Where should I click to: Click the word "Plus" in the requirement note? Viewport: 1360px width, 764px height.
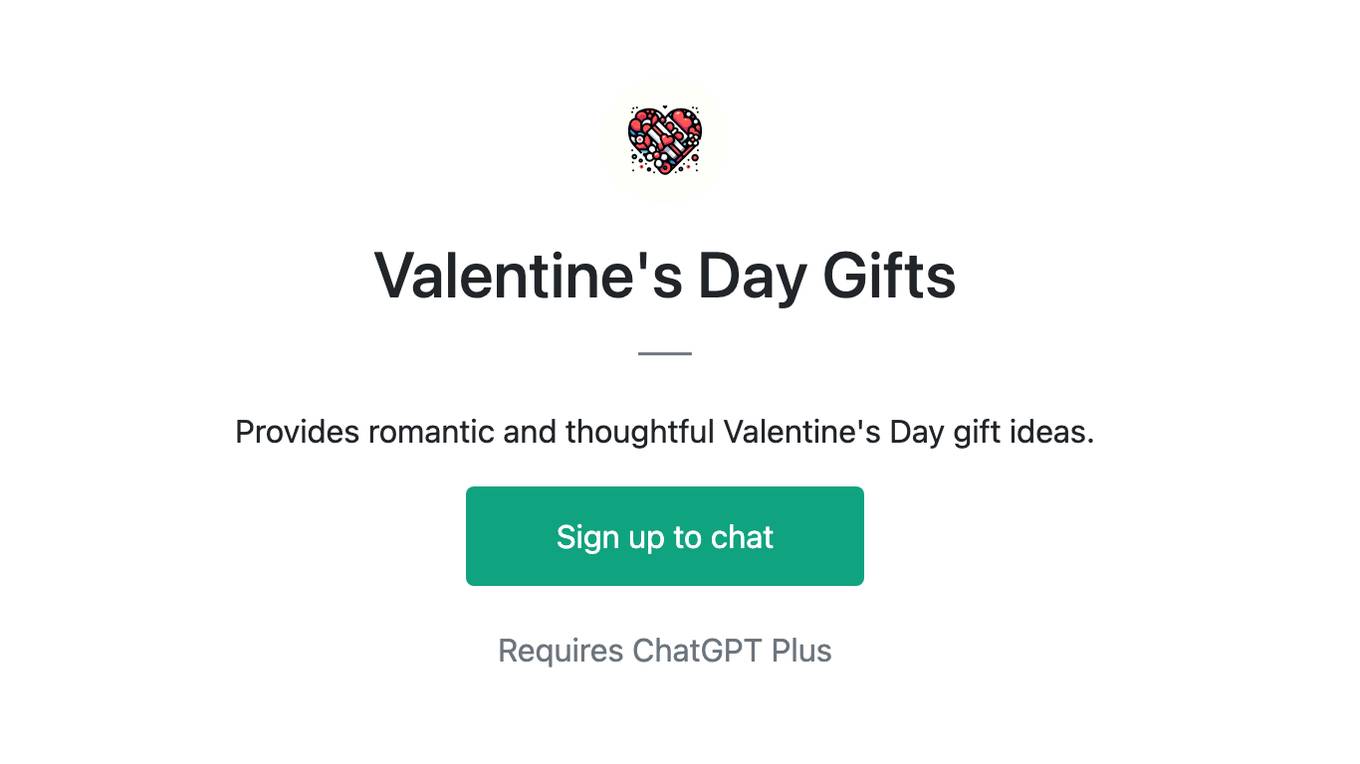tap(801, 650)
